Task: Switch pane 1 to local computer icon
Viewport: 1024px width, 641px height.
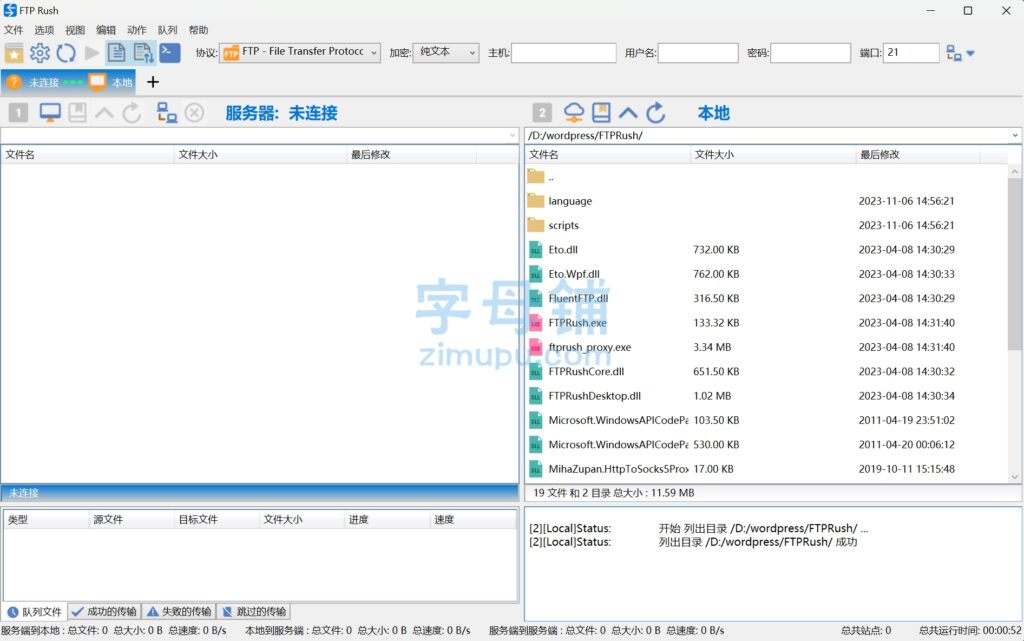Action: (50, 112)
